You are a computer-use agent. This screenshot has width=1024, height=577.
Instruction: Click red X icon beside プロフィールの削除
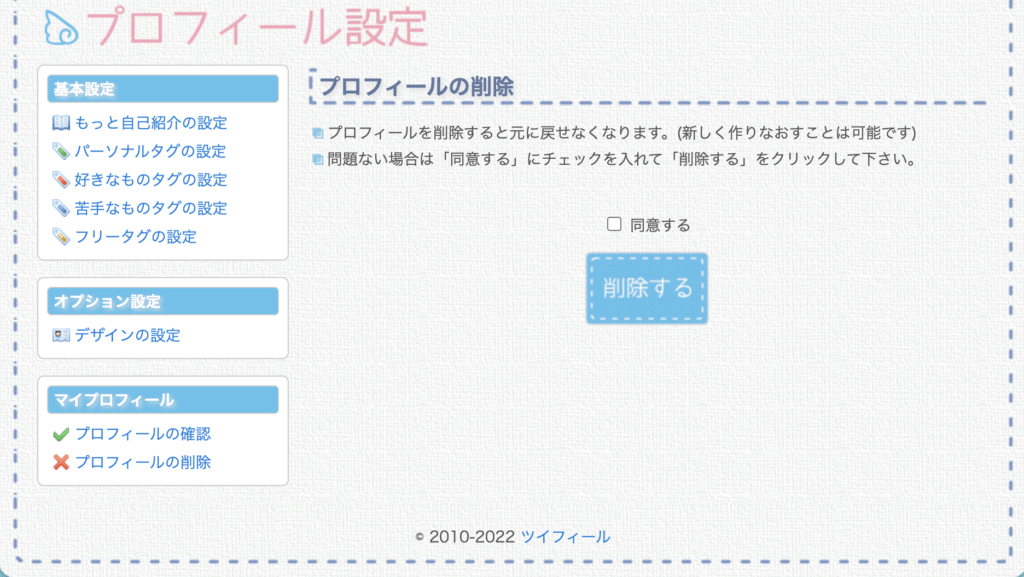[x=61, y=462]
